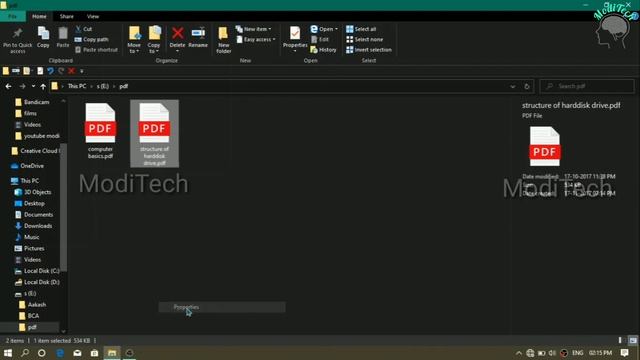640x360 pixels.
Task: Go forward in folder history
Action: tap(22, 87)
